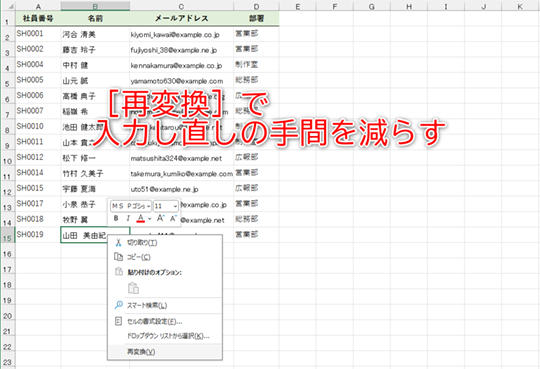
Task: Select column A header
Action: [x=38, y=6]
